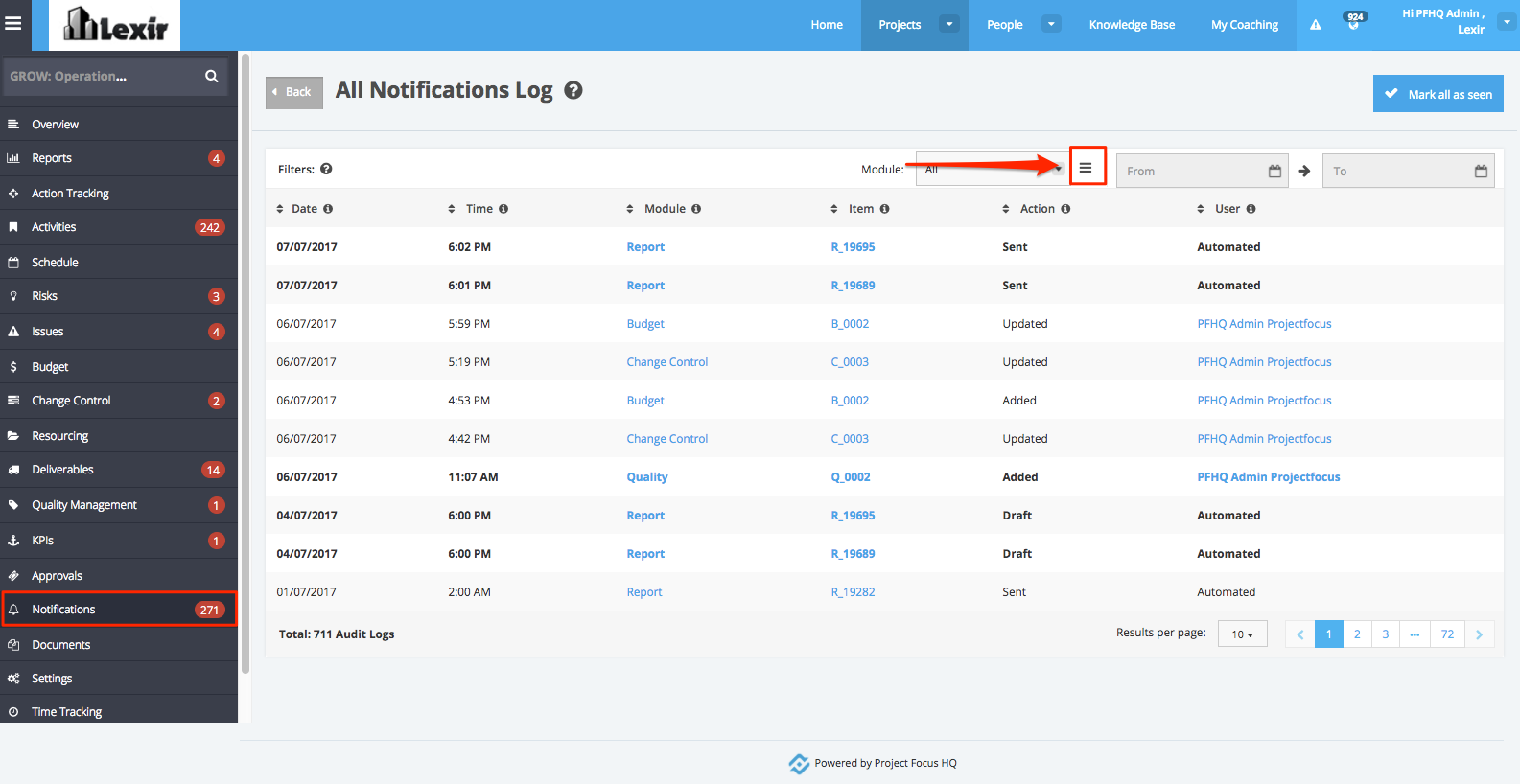Image resolution: width=1520 pixels, height=784 pixels.
Task: Open Reports in sidebar
Action: coord(119,158)
